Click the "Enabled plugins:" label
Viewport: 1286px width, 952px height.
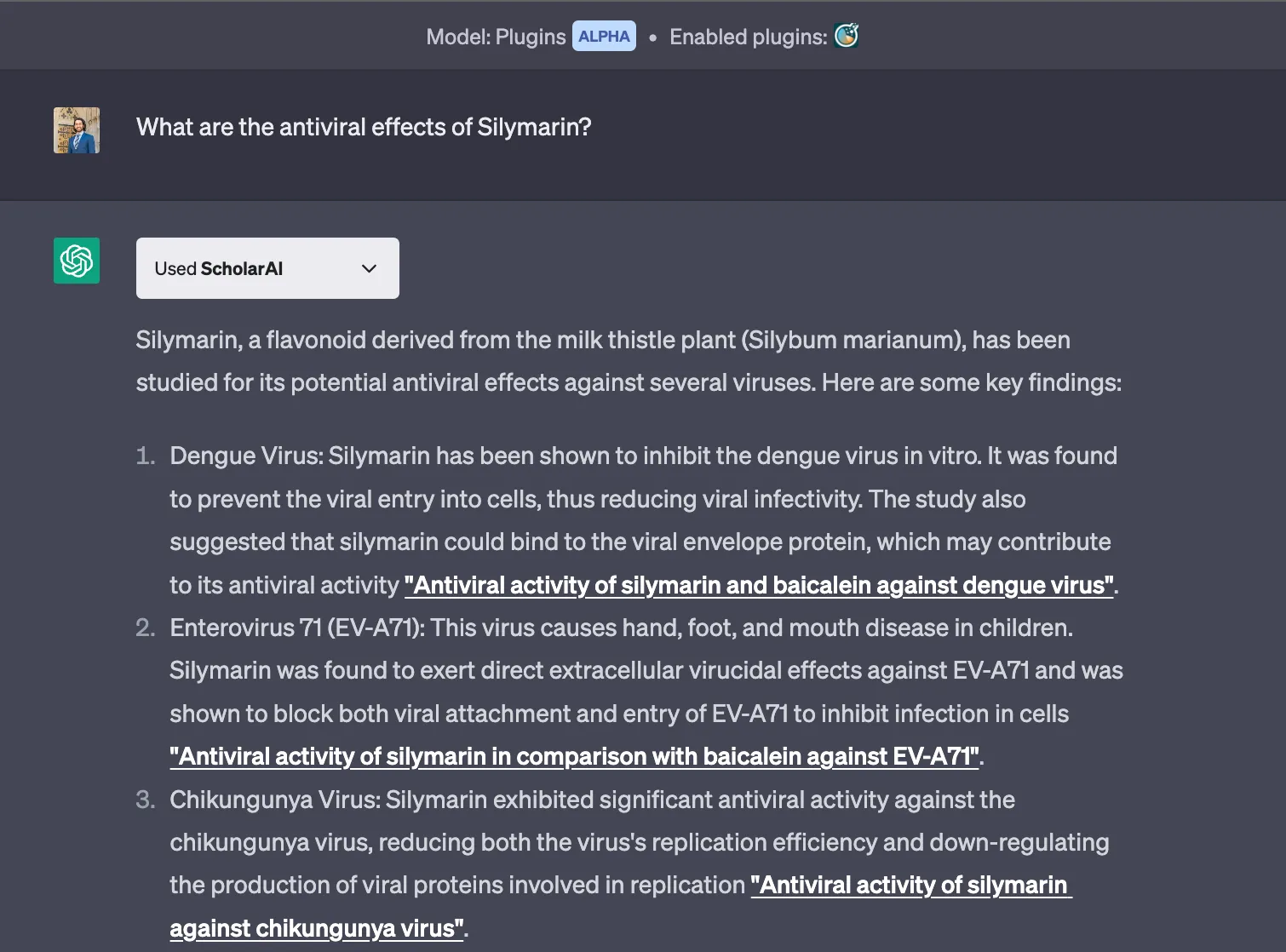[x=748, y=37]
